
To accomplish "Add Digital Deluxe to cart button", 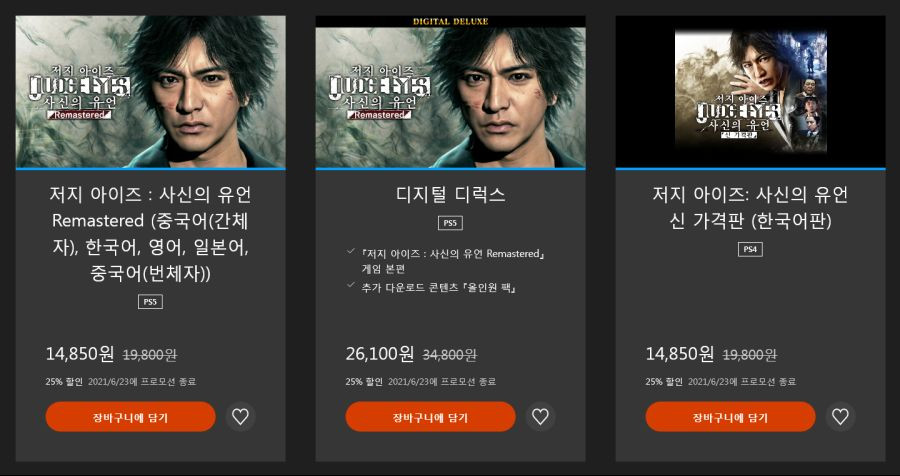I will [430, 417].
